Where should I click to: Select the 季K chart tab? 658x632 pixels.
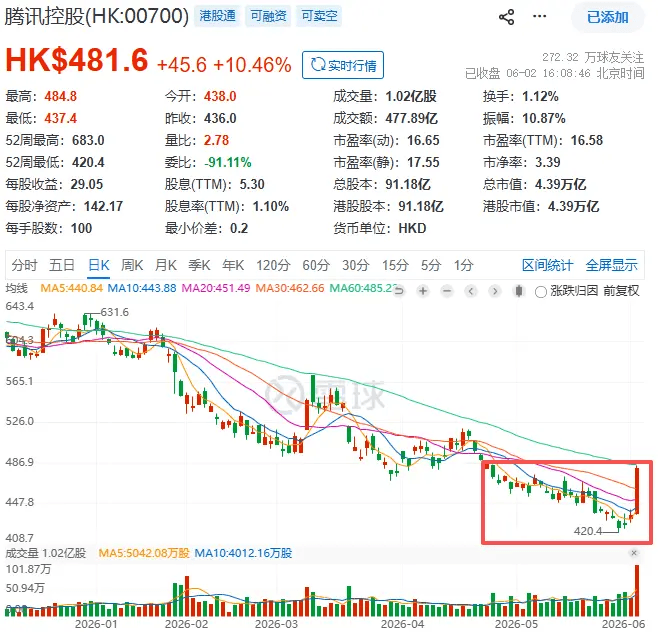coord(199,265)
